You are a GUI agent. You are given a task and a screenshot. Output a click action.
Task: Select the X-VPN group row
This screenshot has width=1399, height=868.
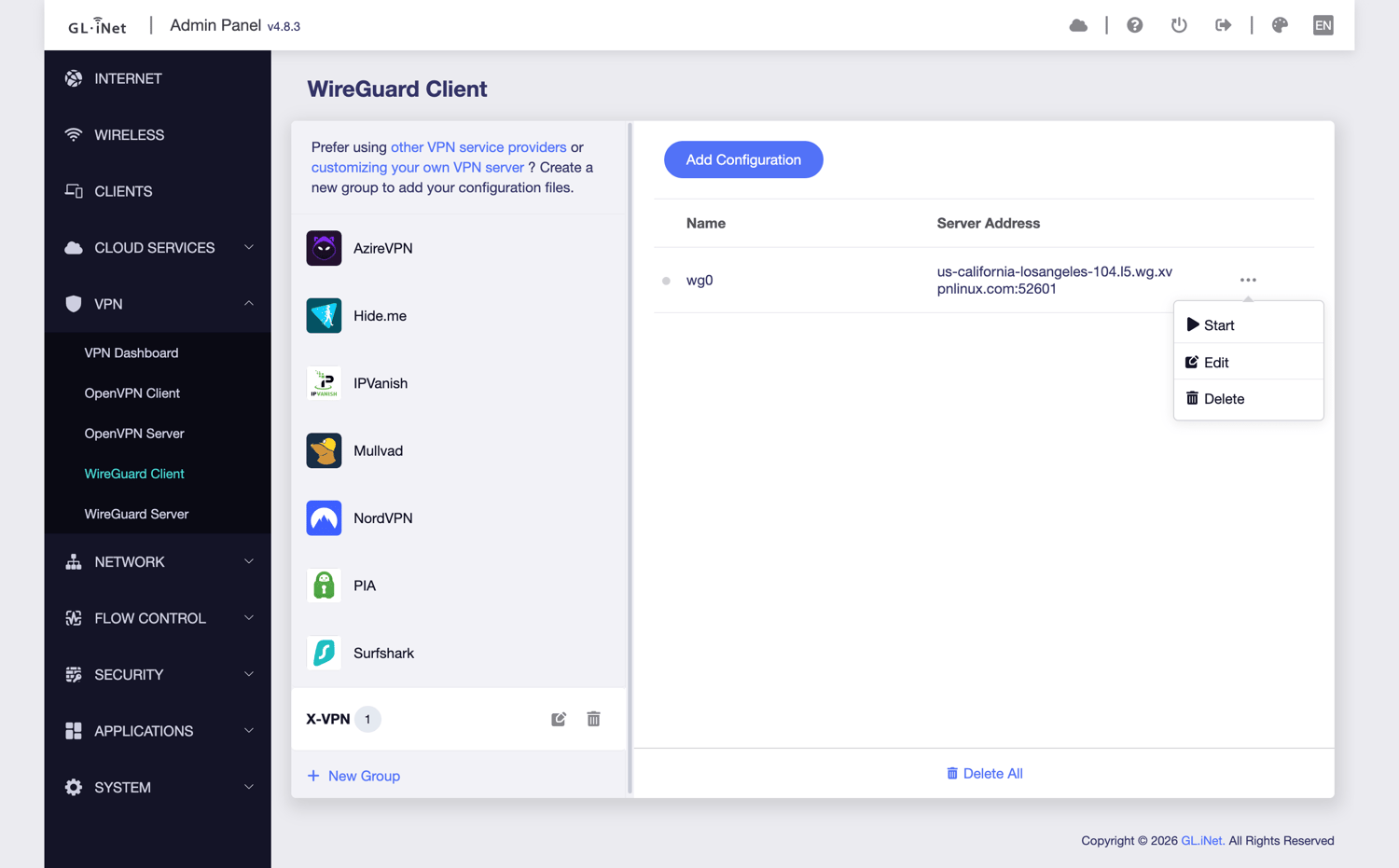click(x=459, y=719)
